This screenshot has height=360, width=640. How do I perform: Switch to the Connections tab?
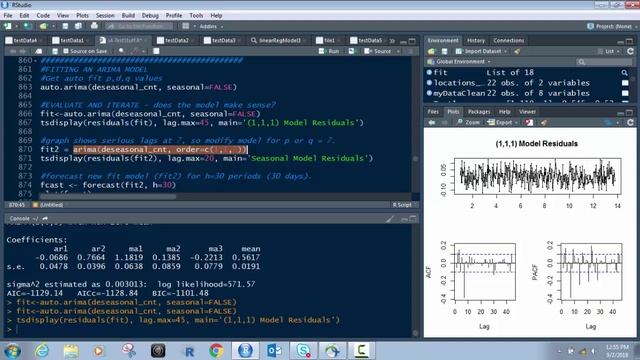509,40
